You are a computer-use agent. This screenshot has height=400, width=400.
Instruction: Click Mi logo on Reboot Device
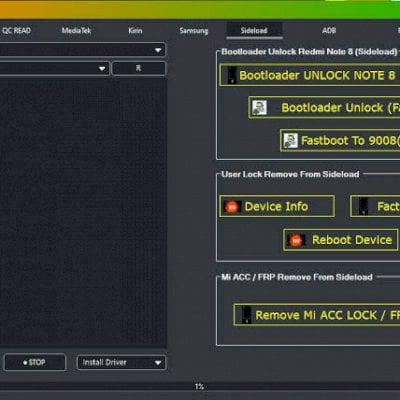(296, 240)
